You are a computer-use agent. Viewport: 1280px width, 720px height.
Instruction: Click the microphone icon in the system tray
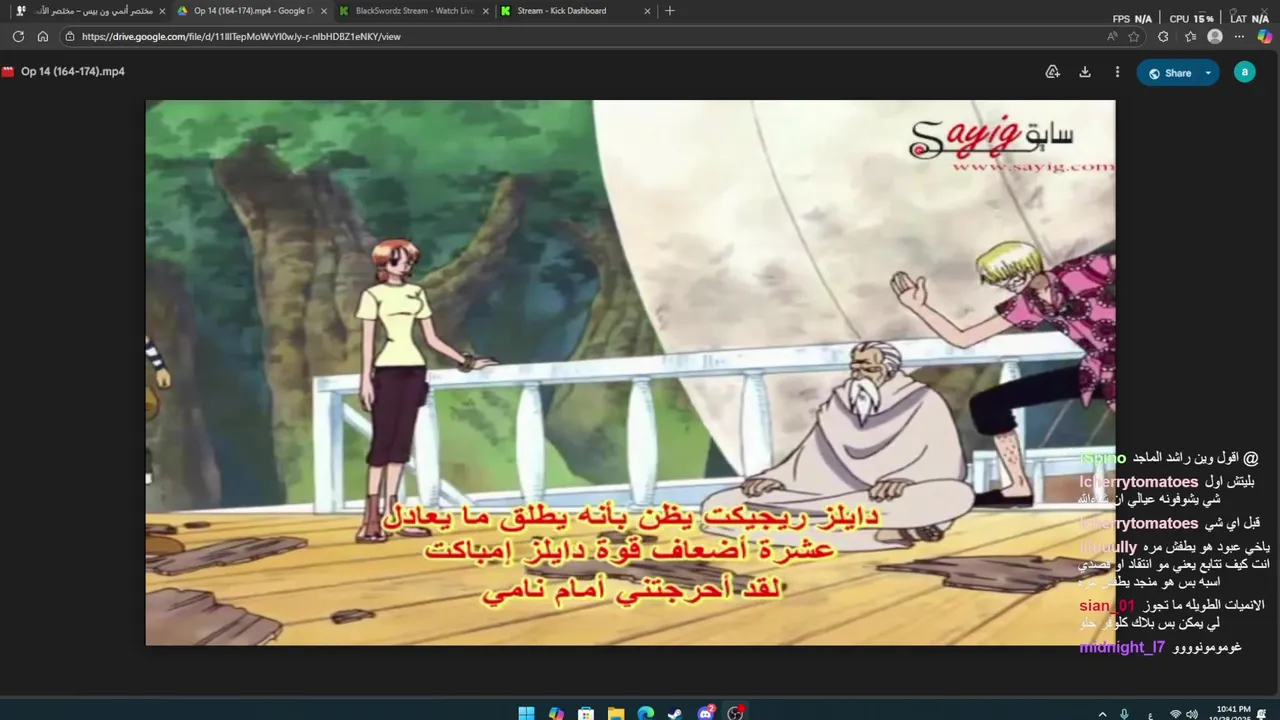[1125, 714]
